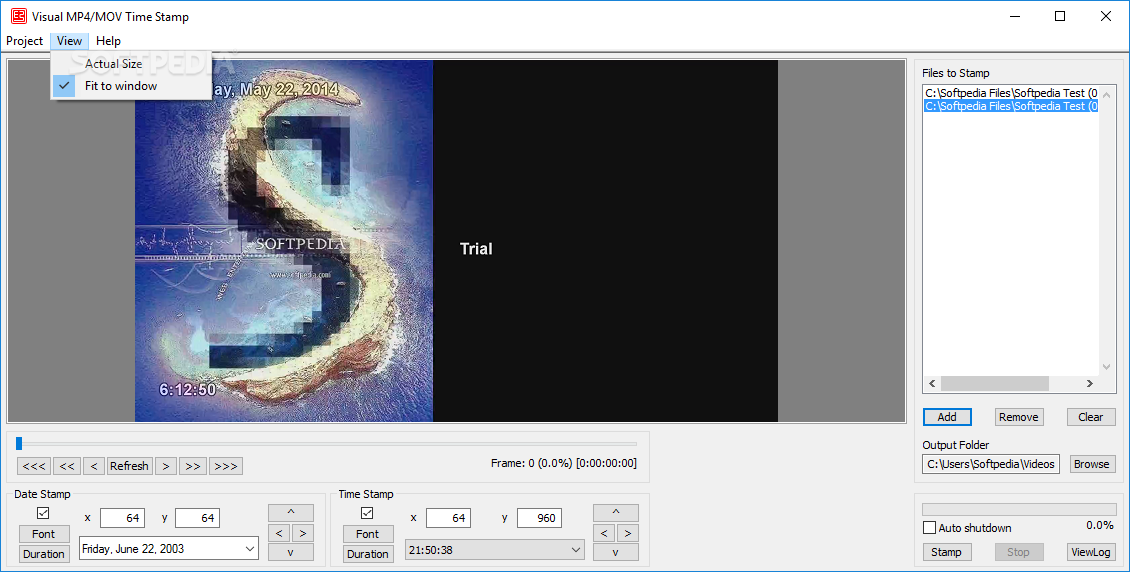This screenshot has width=1130, height=572.
Task: Close the Time Stamp window
Action: pos(1105,16)
